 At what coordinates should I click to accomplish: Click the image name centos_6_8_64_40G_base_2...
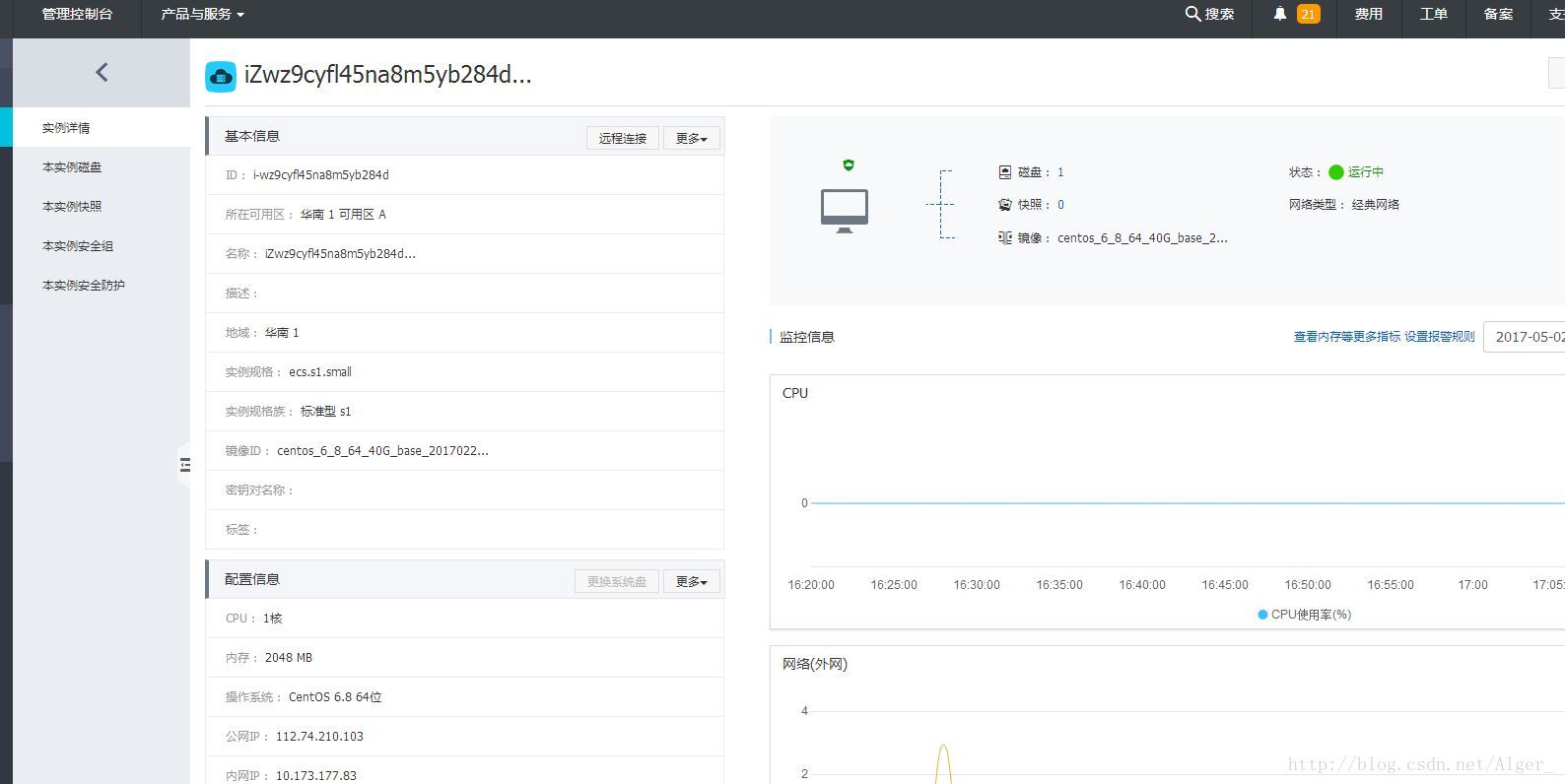coord(1142,238)
